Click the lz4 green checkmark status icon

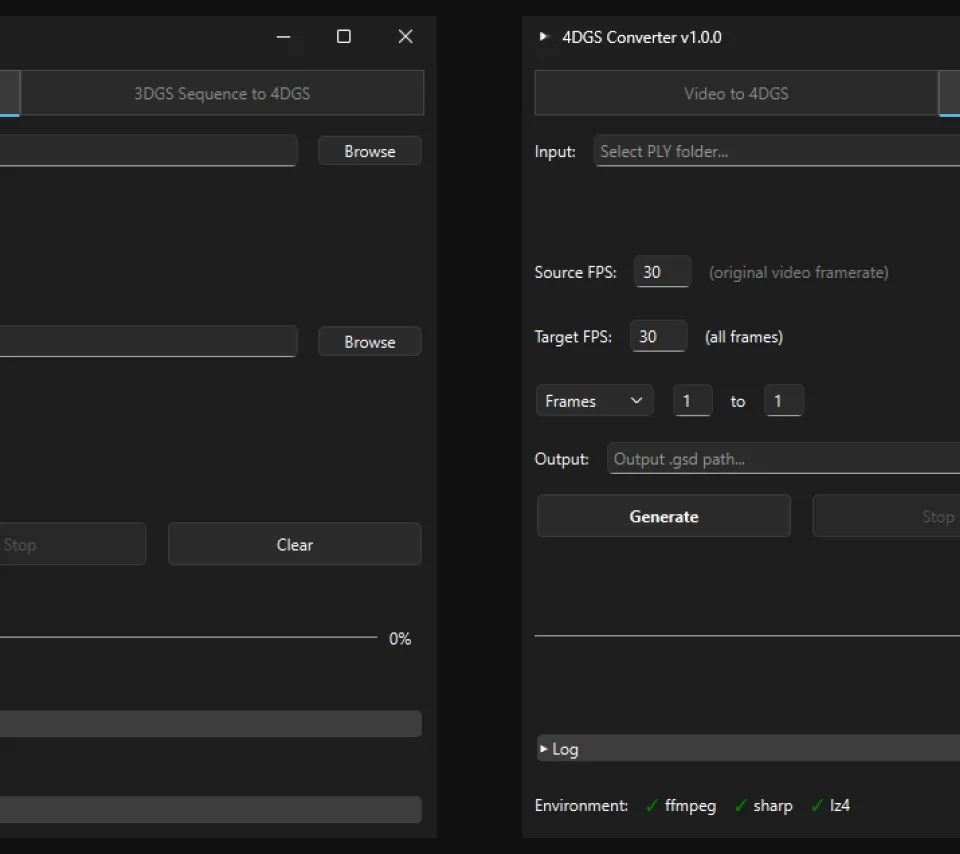(x=817, y=806)
